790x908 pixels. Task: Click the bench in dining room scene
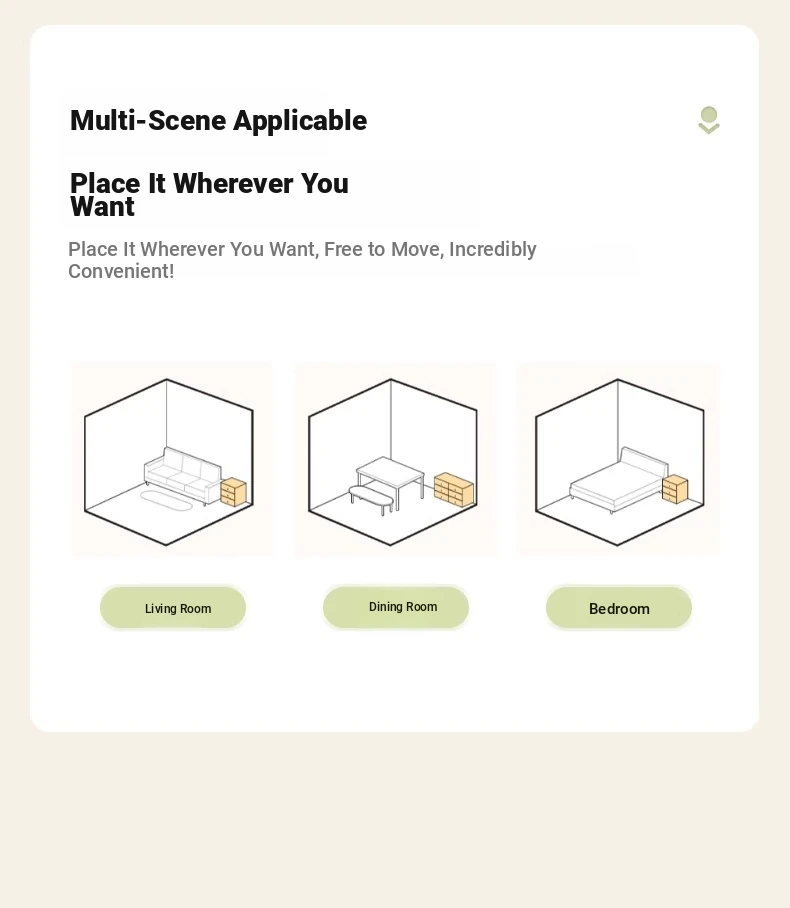(371, 500)
